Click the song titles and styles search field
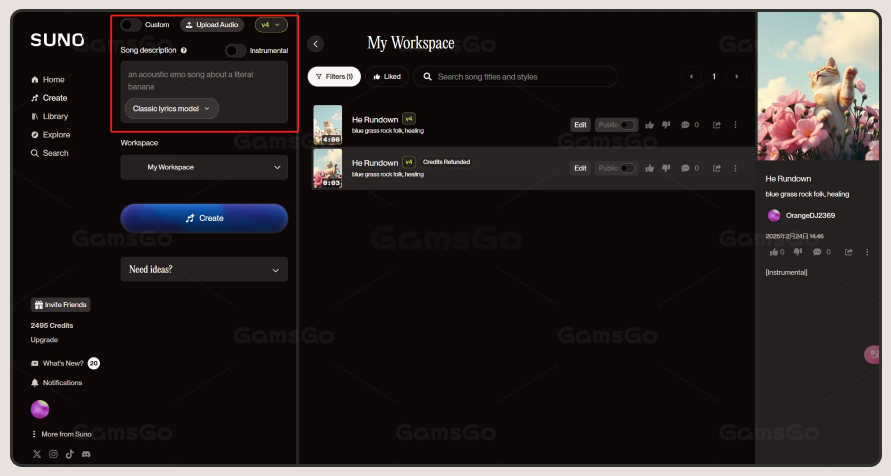This screenshot has width=891, height=476. pos(515,77)
